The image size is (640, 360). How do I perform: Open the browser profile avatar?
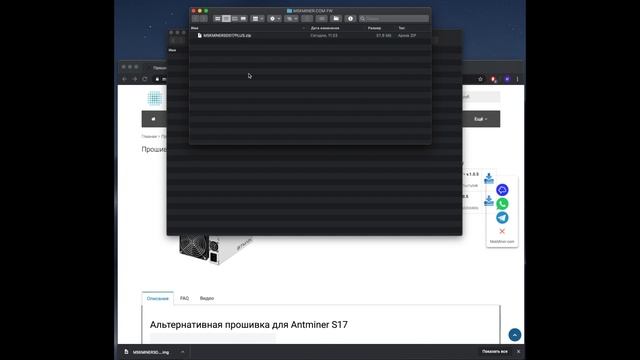coord(507,79)
